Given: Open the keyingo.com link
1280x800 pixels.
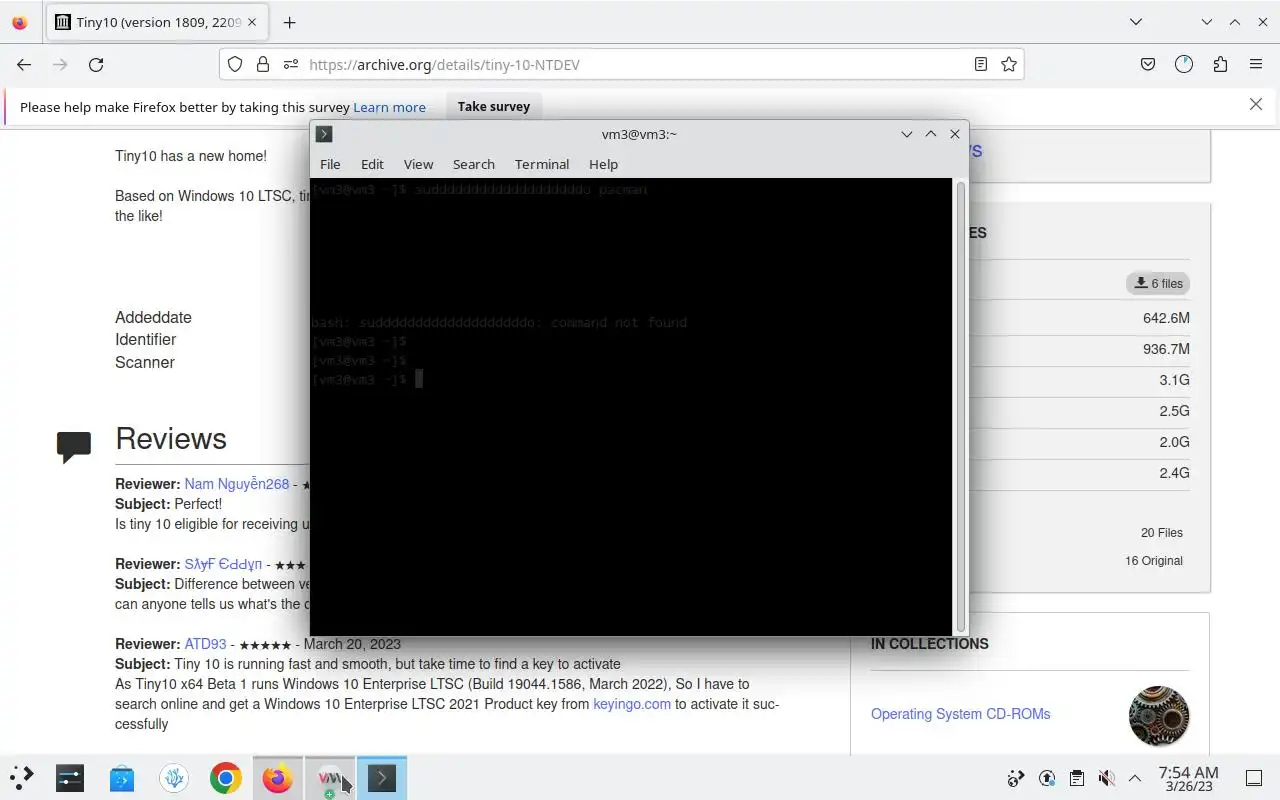Looking at the screenshot, I should [632, 704].
